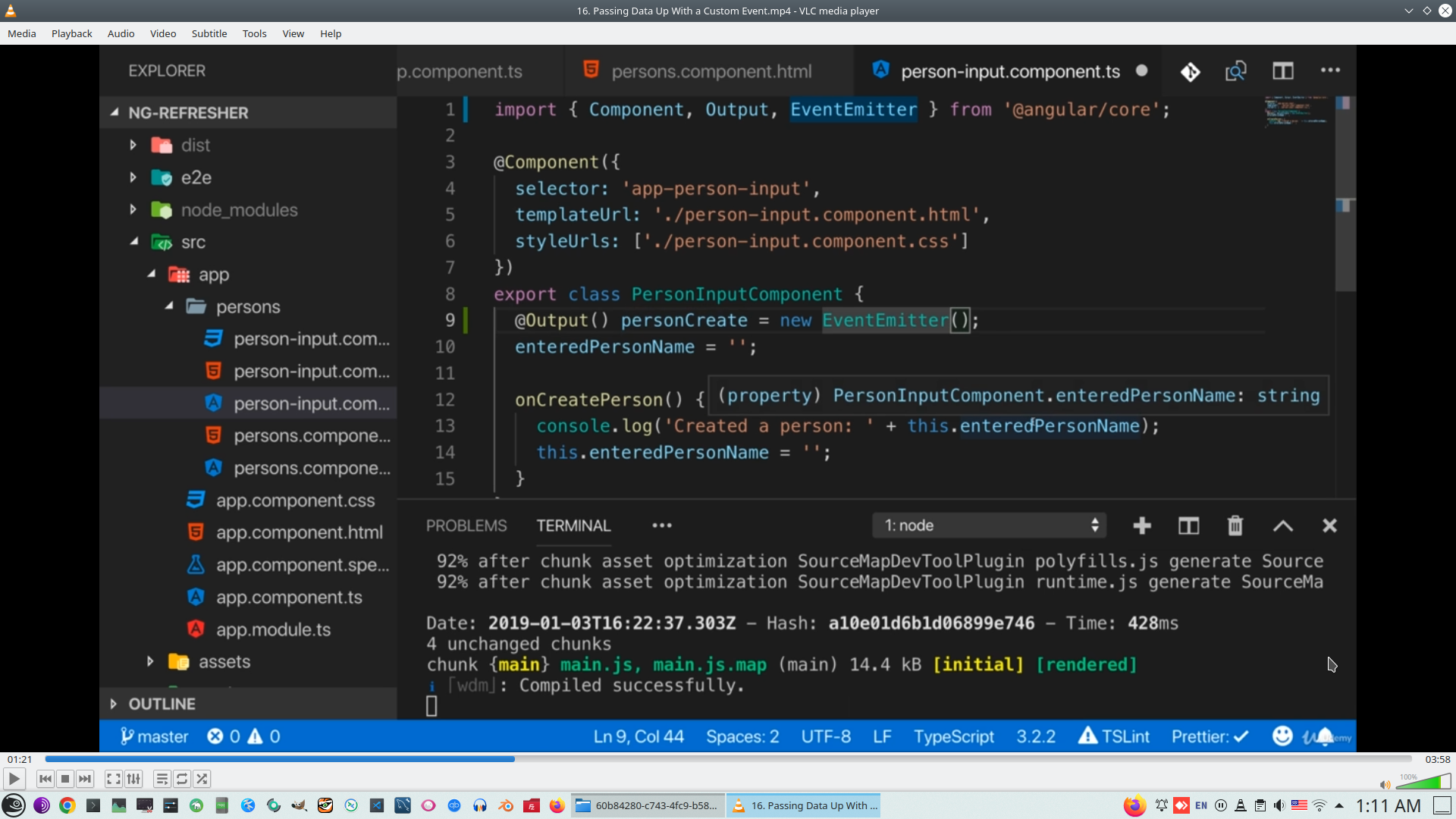Click the stop playback button

(x=65, y=779)
